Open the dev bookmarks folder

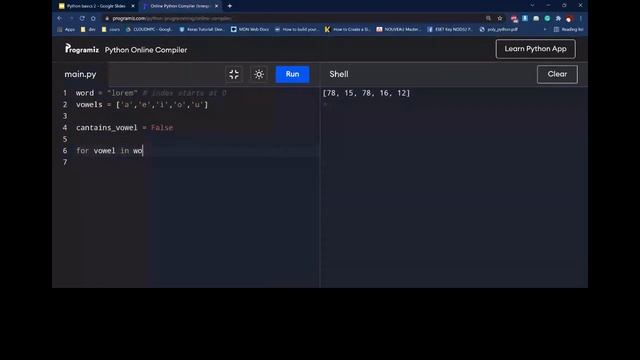click(88, 29)
